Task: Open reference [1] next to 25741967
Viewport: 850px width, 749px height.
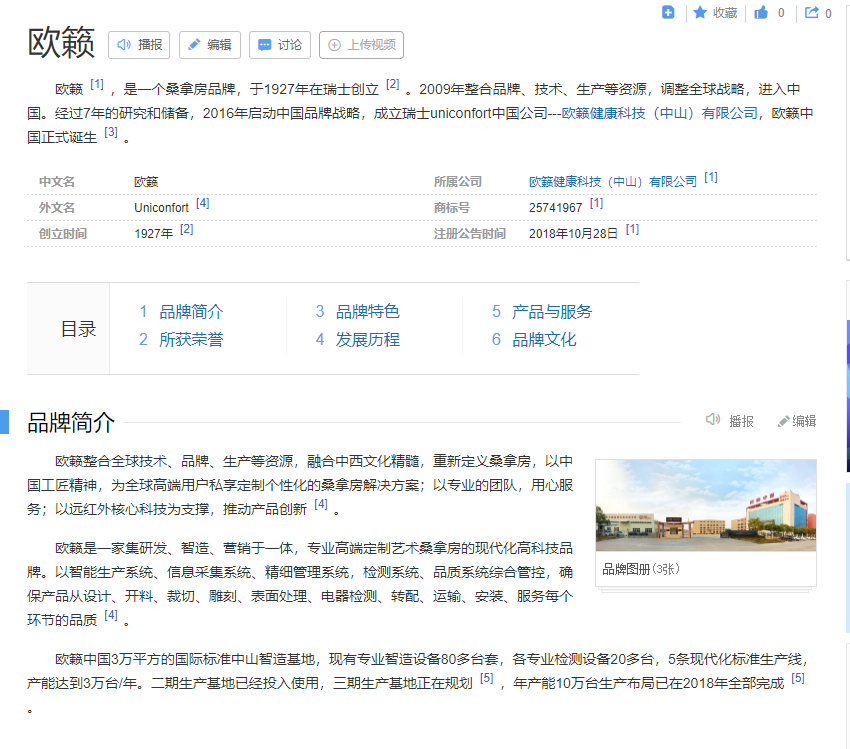Action: [596, 203]
